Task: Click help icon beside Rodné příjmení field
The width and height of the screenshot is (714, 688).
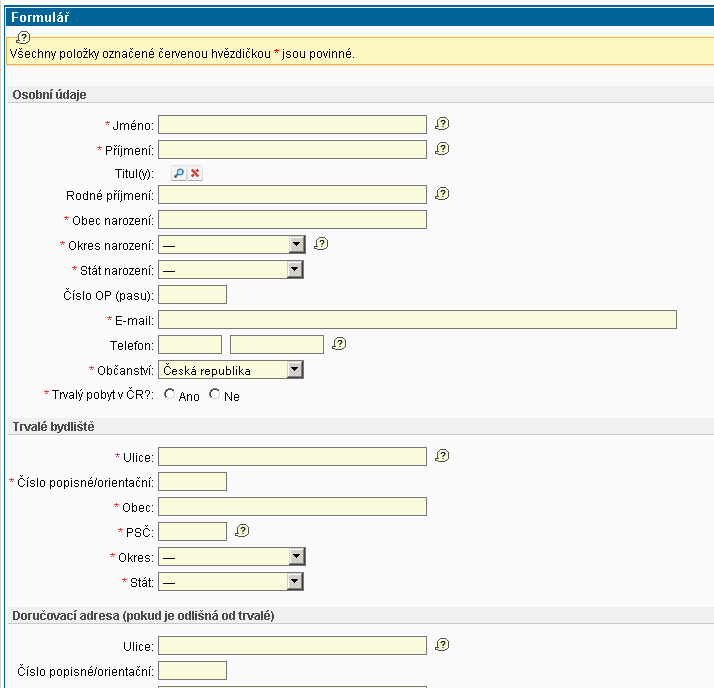Action: click(x=442, y=194)
